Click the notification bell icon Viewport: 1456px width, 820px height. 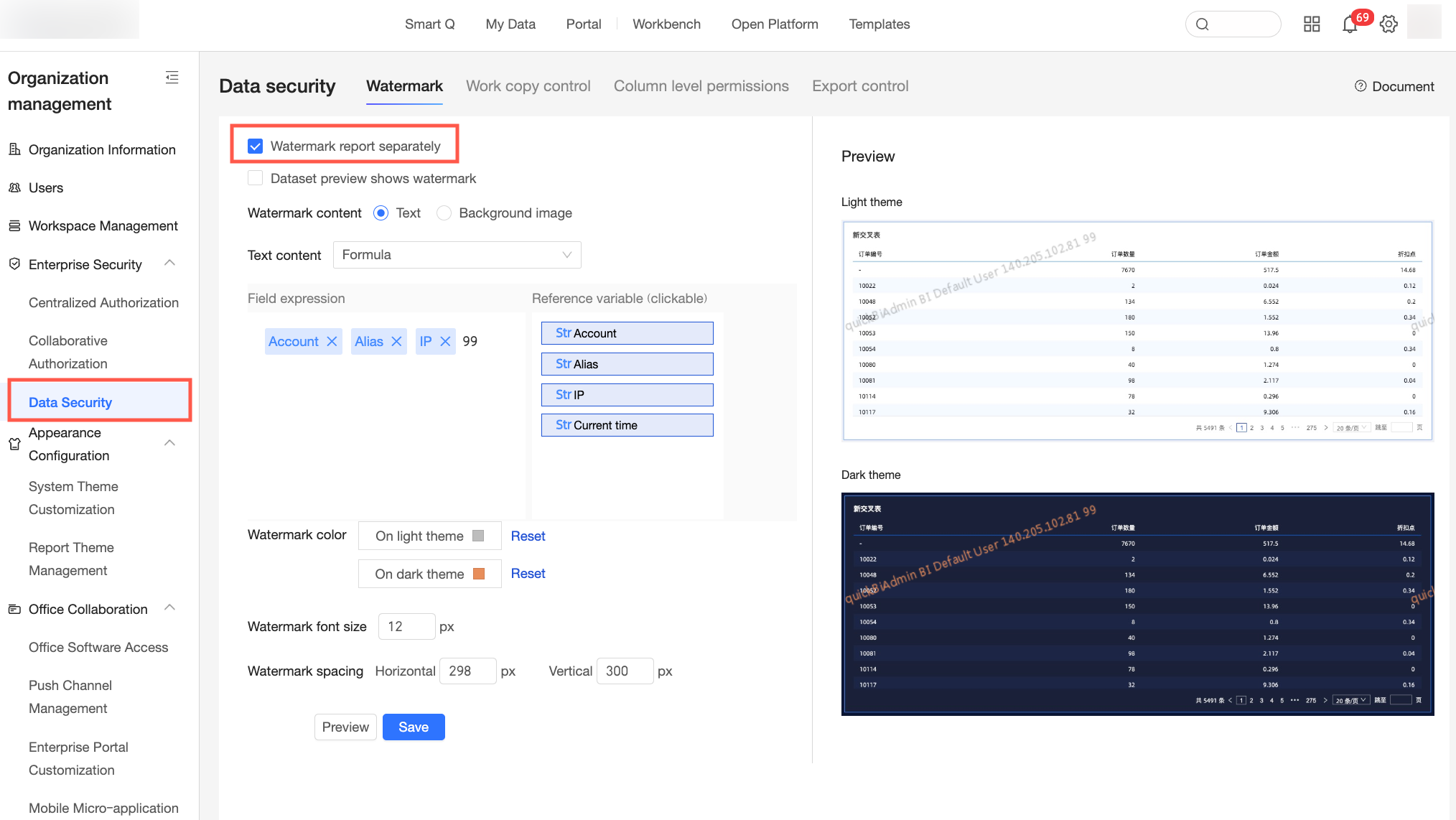(x=1349, y=24)
